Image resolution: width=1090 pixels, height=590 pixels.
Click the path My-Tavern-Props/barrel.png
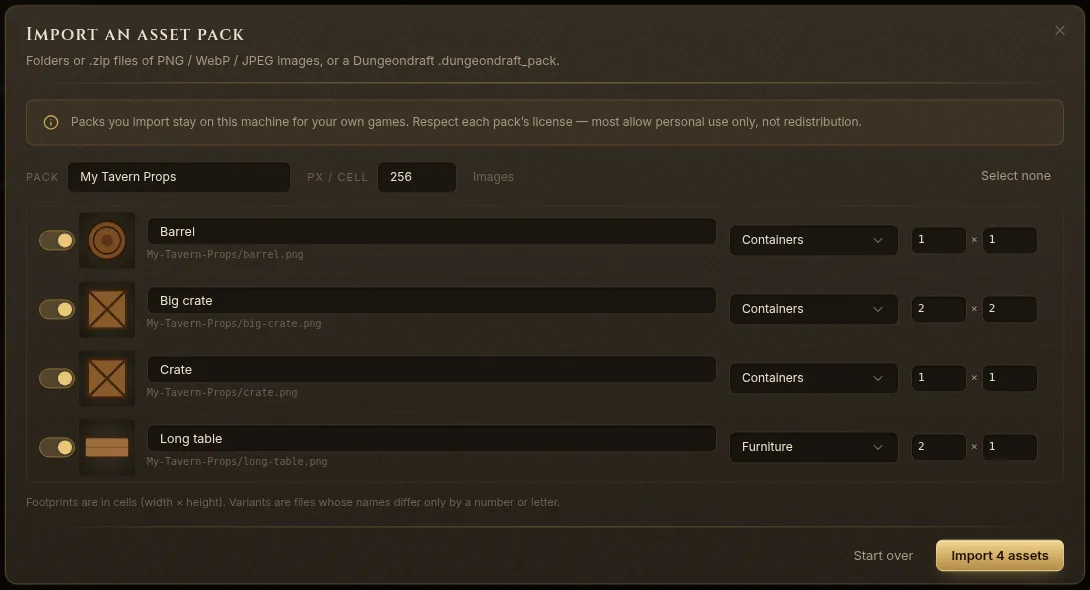(x=225, y=254)
